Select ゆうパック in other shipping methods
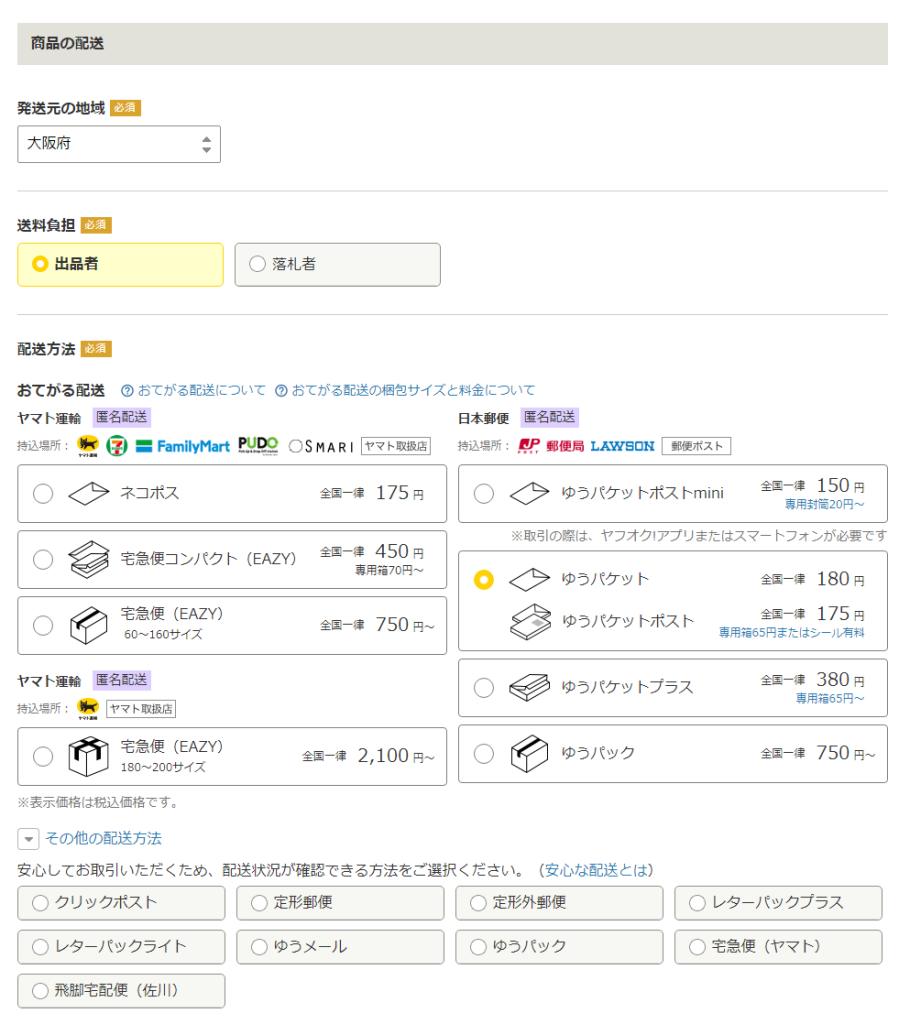Viewport: 910px width, 1024px height. tap(559, 947)
